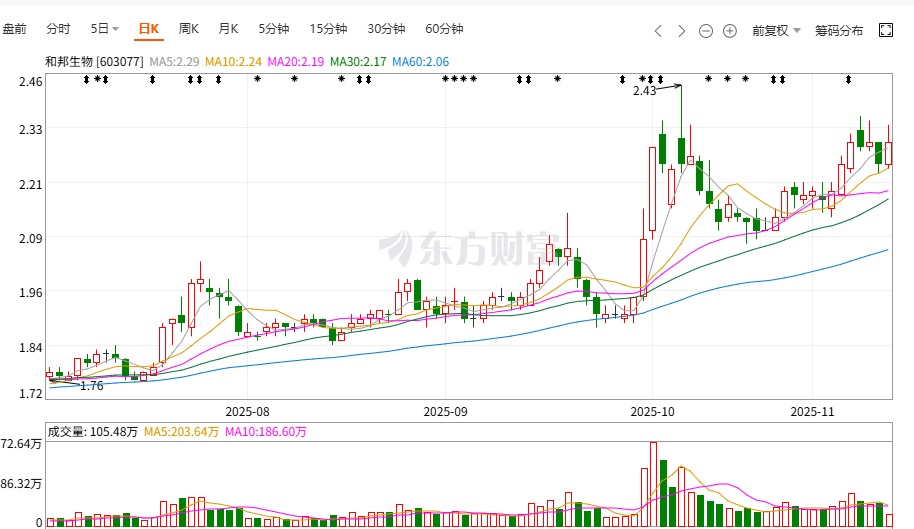Switch to the 60分钟 chart

[444, 29]
